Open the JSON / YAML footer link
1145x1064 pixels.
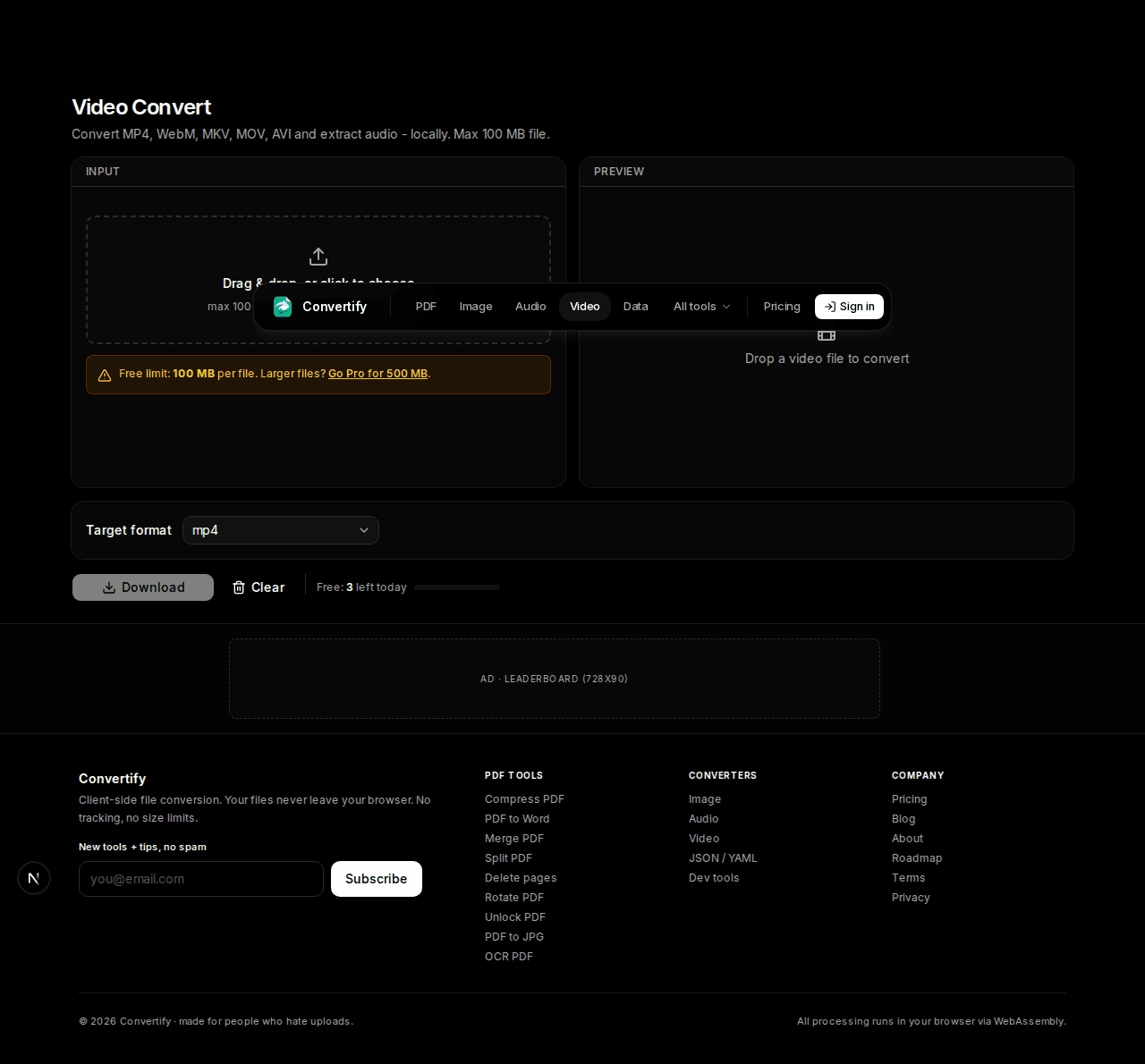tap(723, 858)
